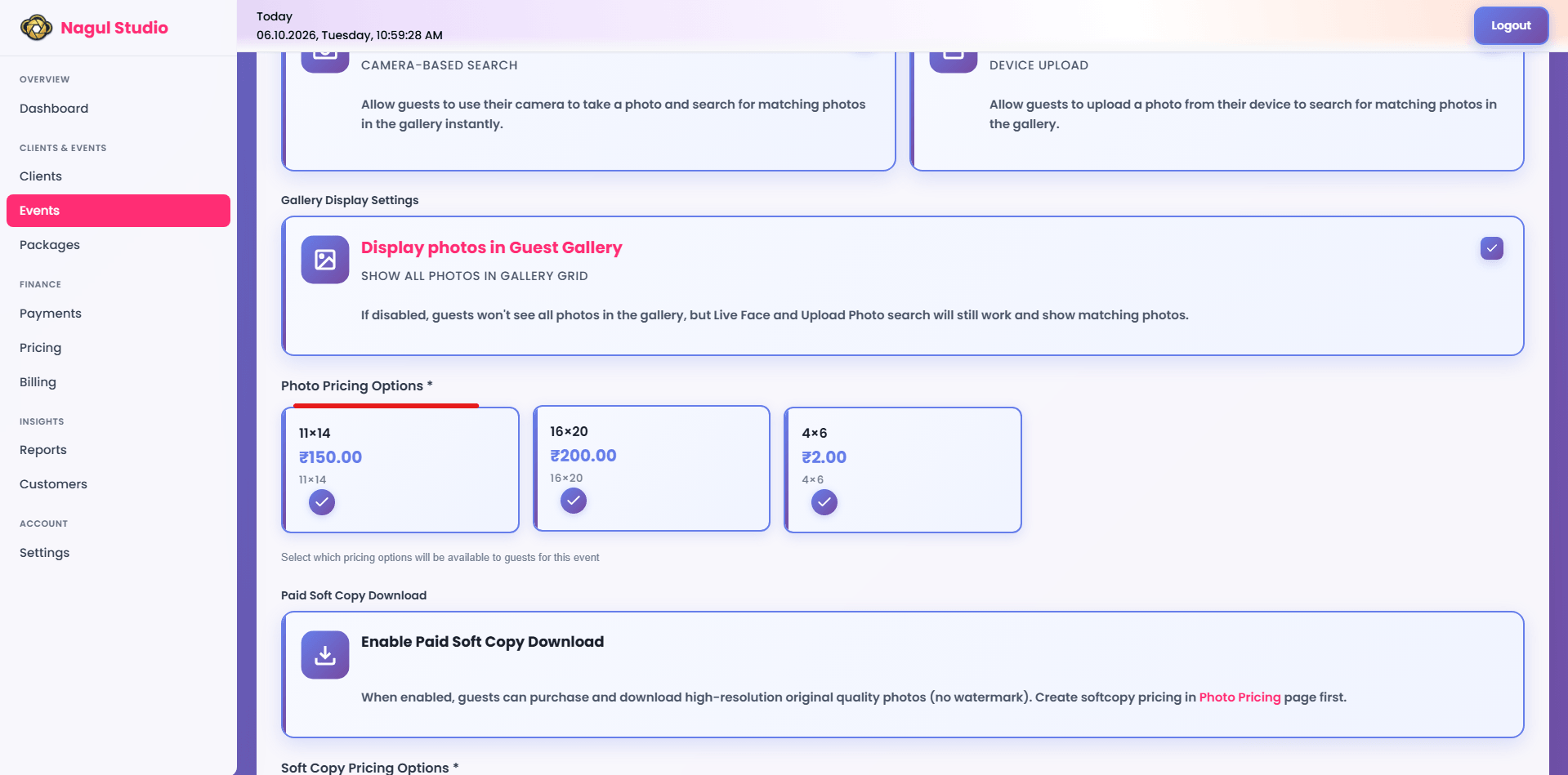This screenshot has width=1568, height=775.
Task: Uncheck Display photos in Guest Gallery checkbox
Action: pos(1492,248)
